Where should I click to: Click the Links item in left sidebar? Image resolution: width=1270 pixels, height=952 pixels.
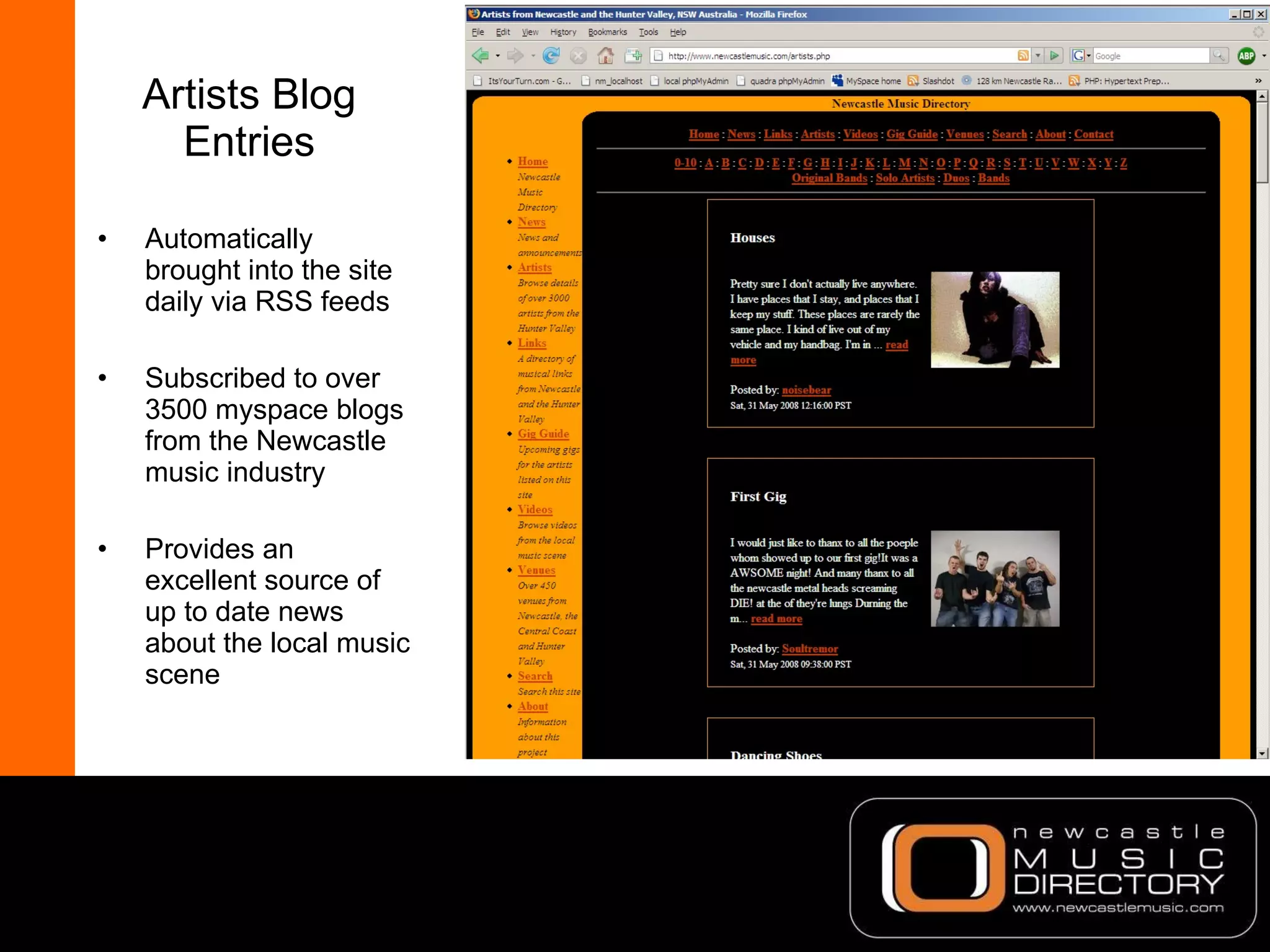531,343
